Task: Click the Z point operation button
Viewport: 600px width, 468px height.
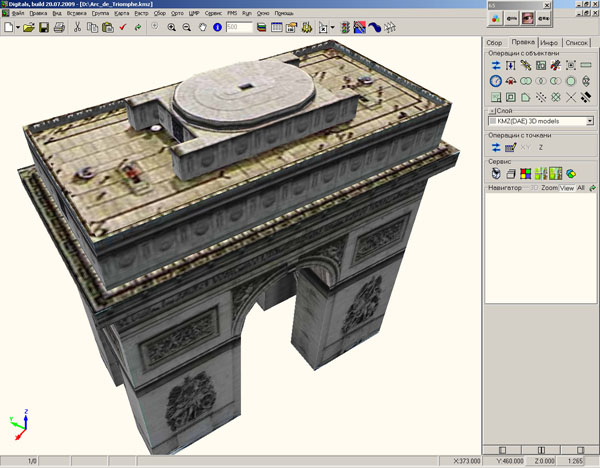Action: (541, 147)
